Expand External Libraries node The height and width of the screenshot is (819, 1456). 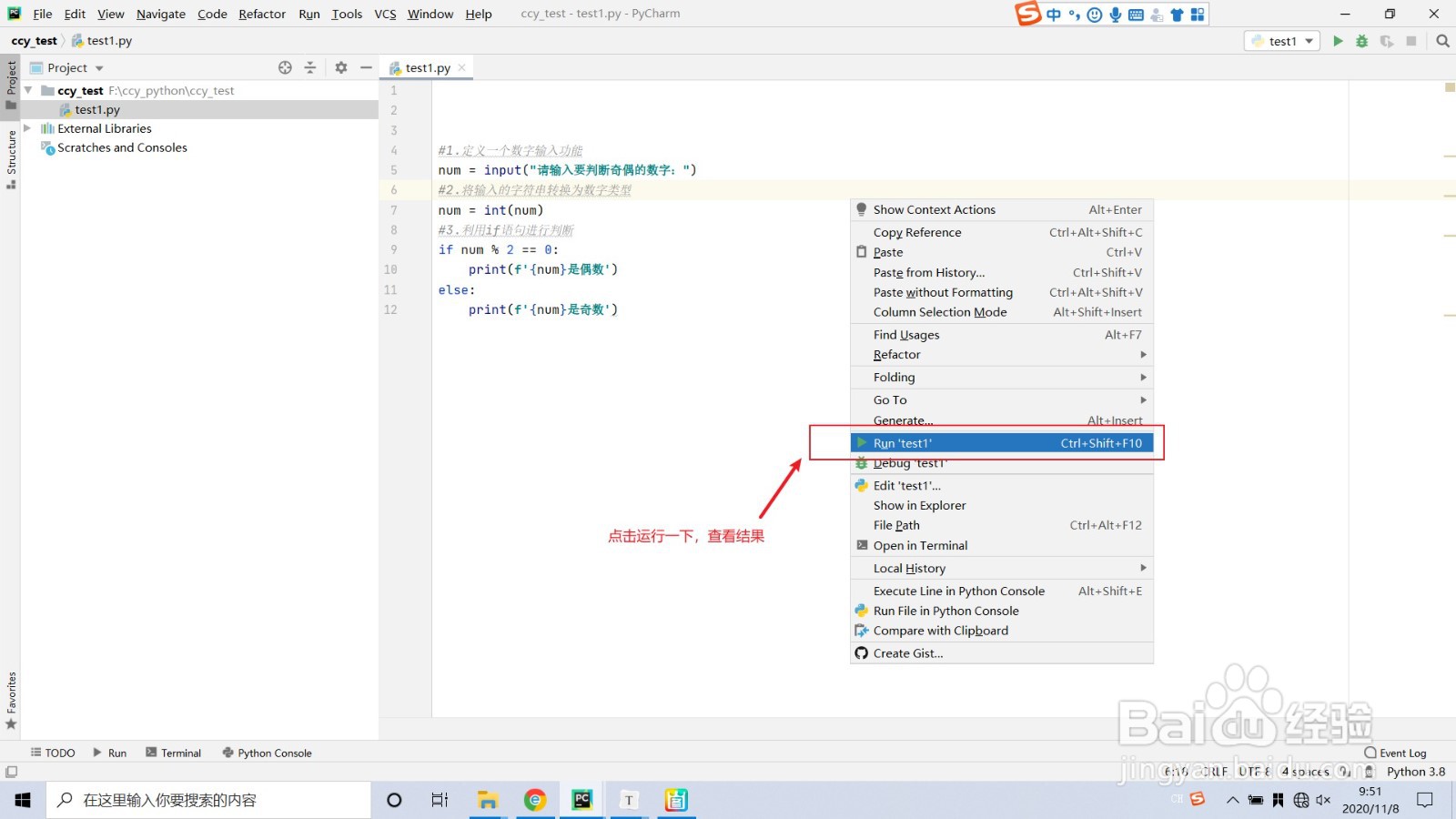click(x=27, y=128)
